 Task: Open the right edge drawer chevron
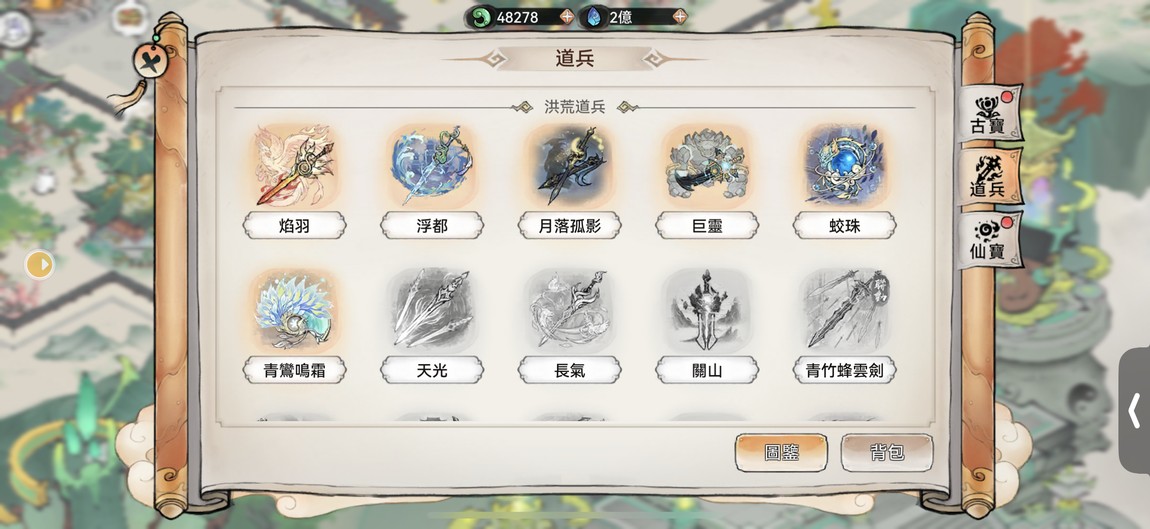[x=1135, y=411]
